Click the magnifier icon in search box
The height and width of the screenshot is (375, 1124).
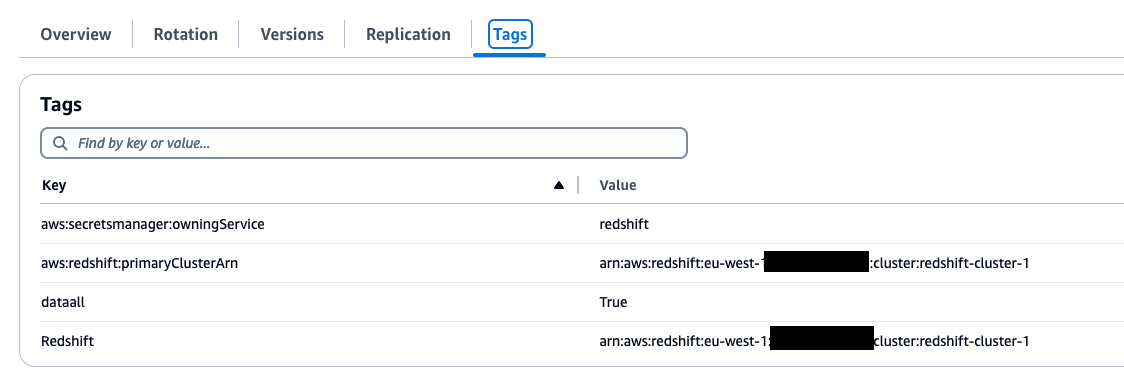point(60,143)
